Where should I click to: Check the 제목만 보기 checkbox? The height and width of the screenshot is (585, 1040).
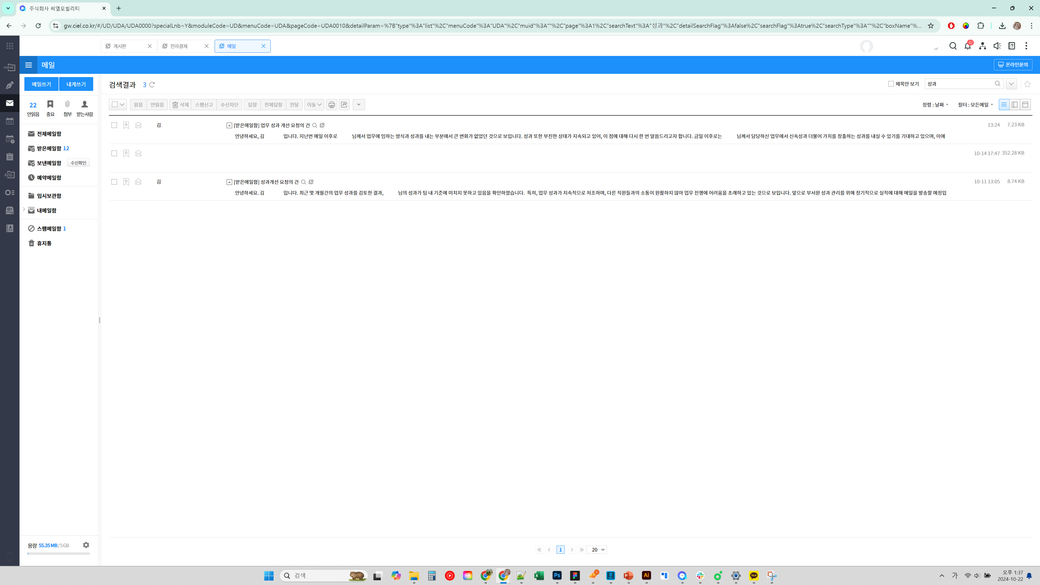point(891,84)
